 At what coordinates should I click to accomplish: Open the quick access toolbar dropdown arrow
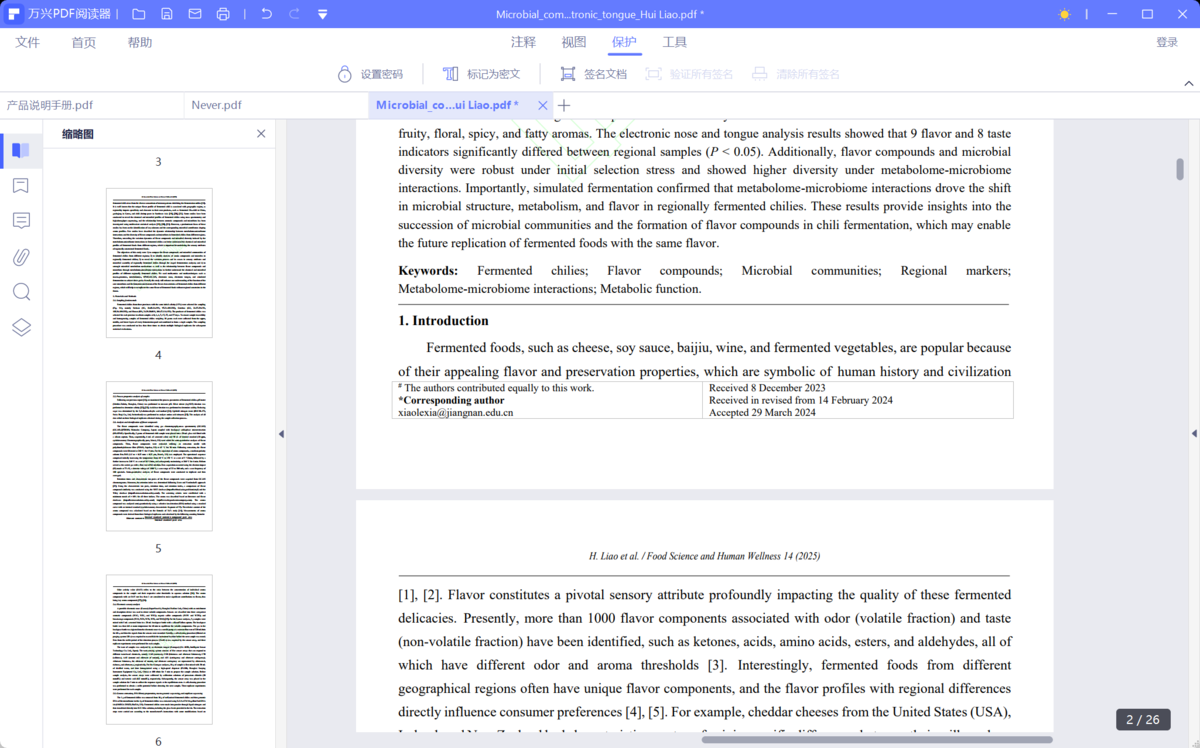coord(322,14)
